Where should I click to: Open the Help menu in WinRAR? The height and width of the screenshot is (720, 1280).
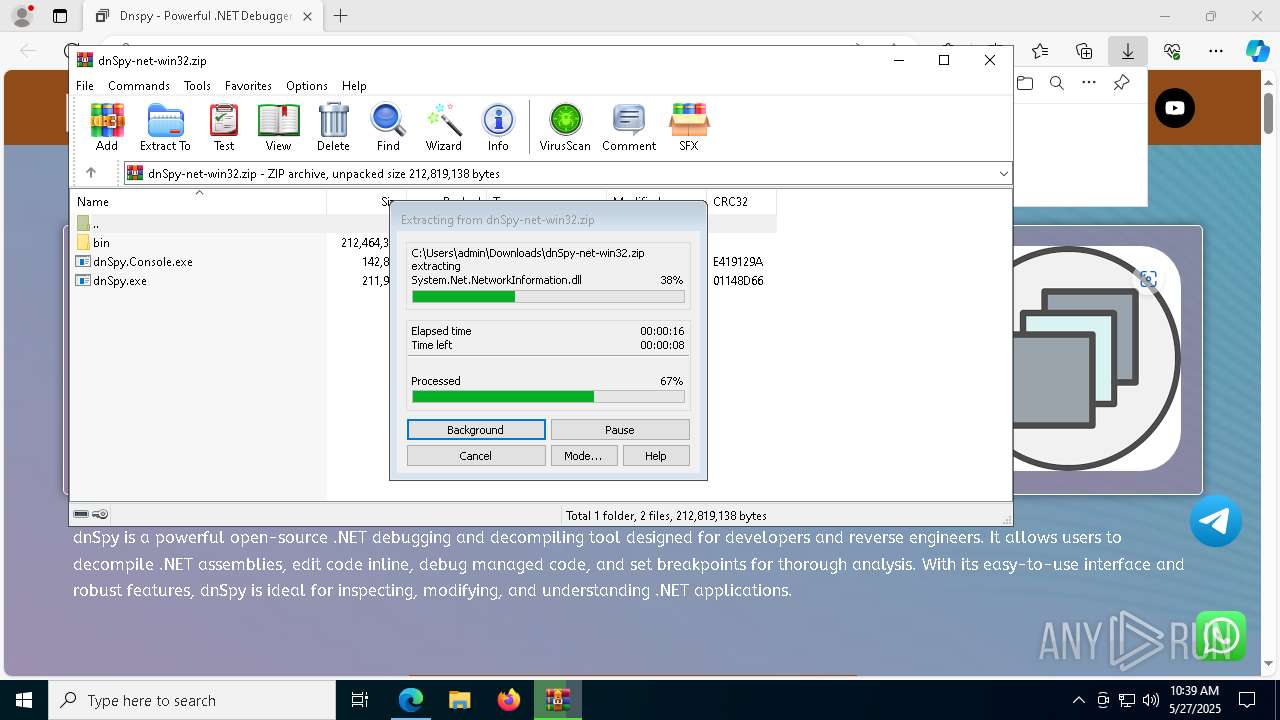click(x=354, y=86)
